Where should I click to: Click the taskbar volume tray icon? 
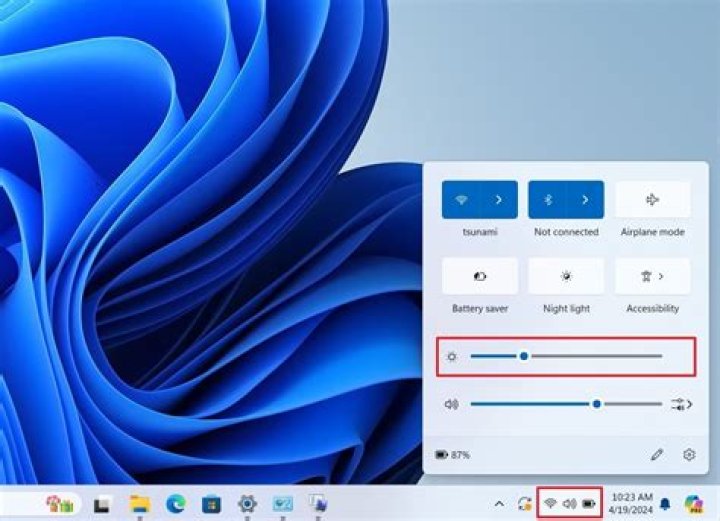pyautogui.click(x=569, y=504)
